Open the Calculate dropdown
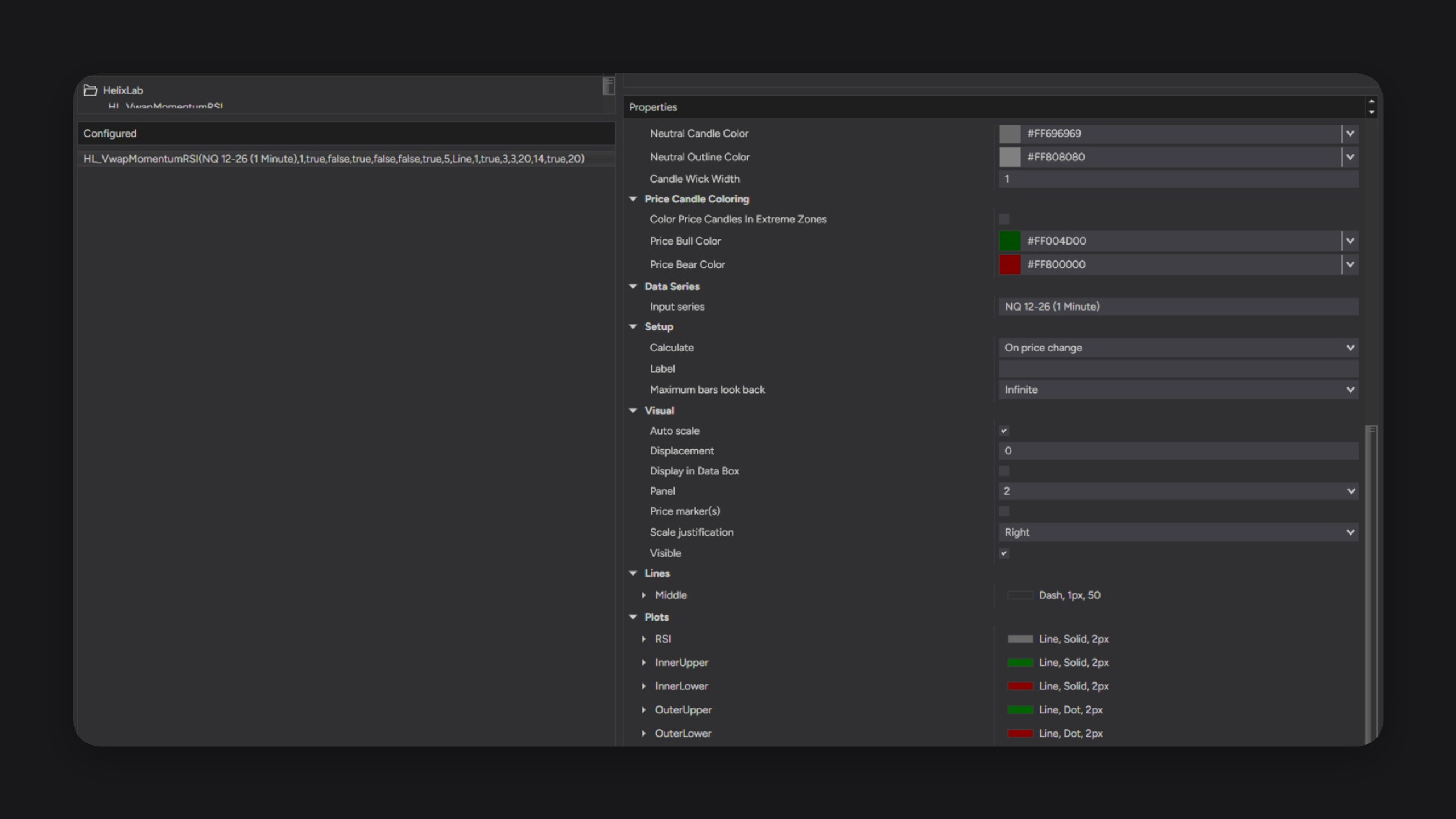1456x819 pixels. coord(1178,348)
